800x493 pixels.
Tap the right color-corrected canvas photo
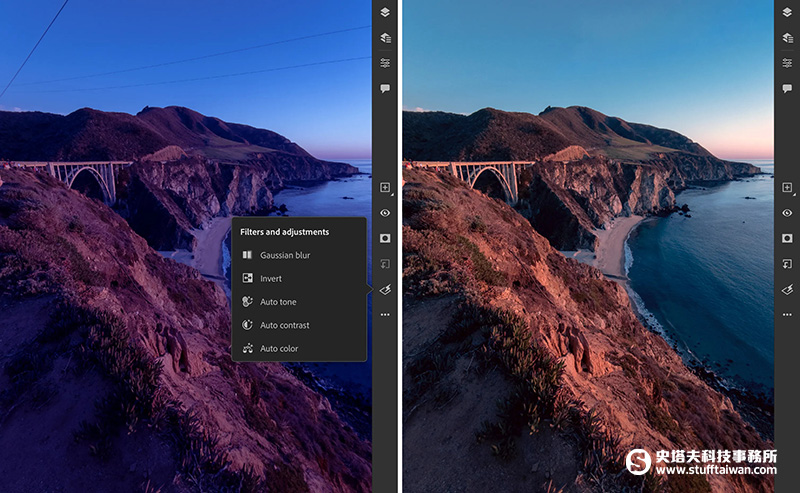588,246
